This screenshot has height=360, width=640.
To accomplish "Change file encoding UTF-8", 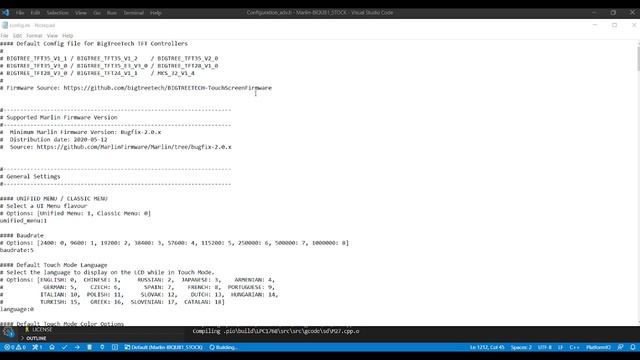I will 544,347.
